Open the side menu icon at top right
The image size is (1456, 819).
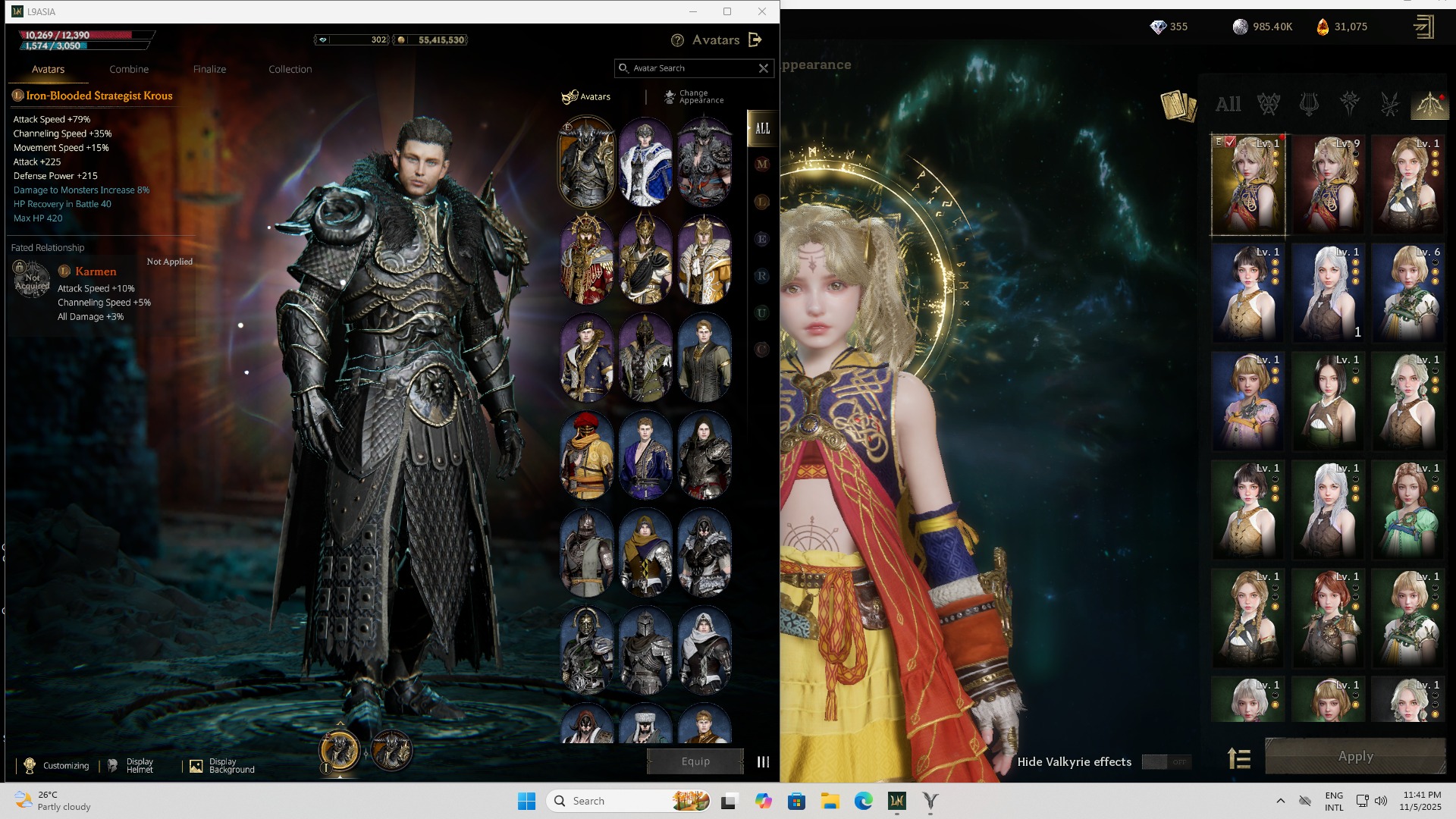click(x=1423, y=27)
